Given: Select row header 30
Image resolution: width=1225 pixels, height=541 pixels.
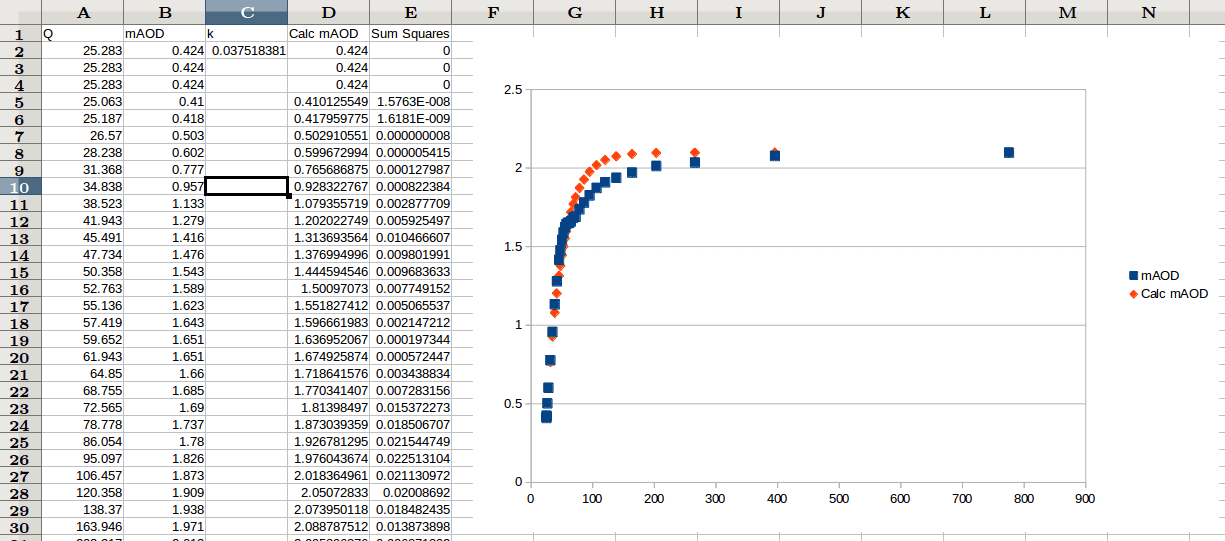Looking at the screenshot, I should pos(20,527).
